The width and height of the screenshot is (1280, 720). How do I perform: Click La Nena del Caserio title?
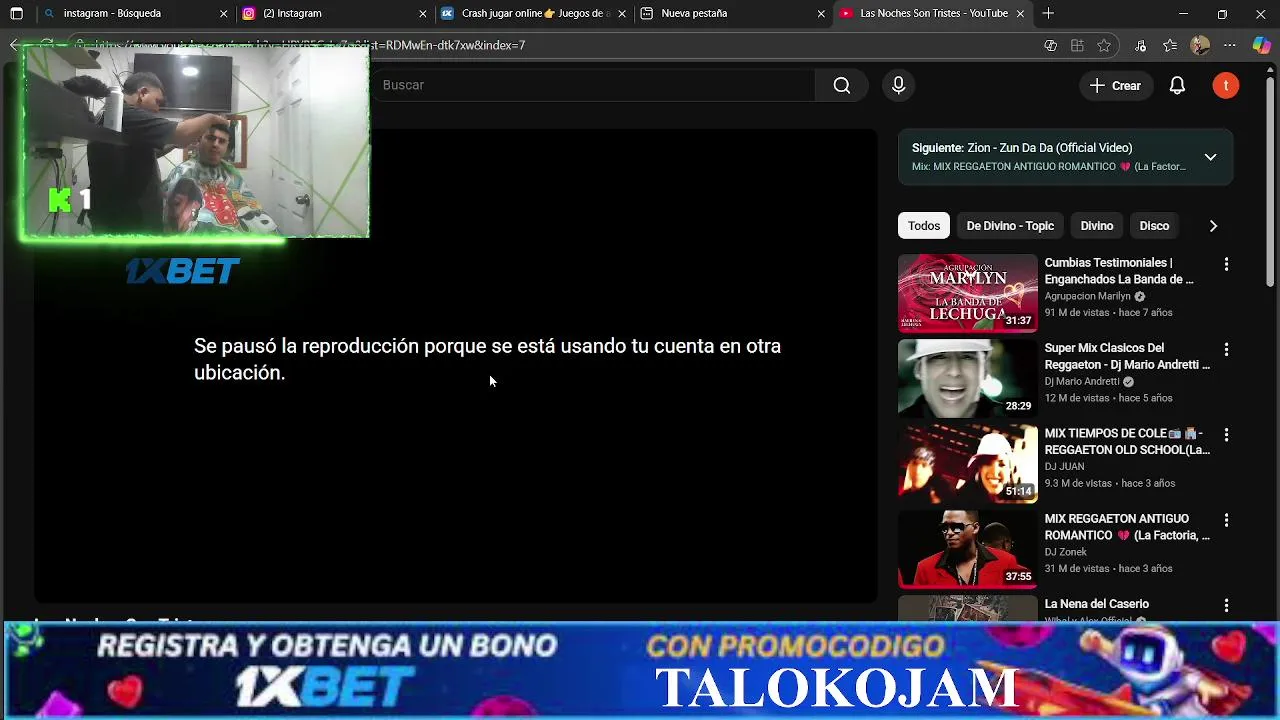[x=1097, y=604]
